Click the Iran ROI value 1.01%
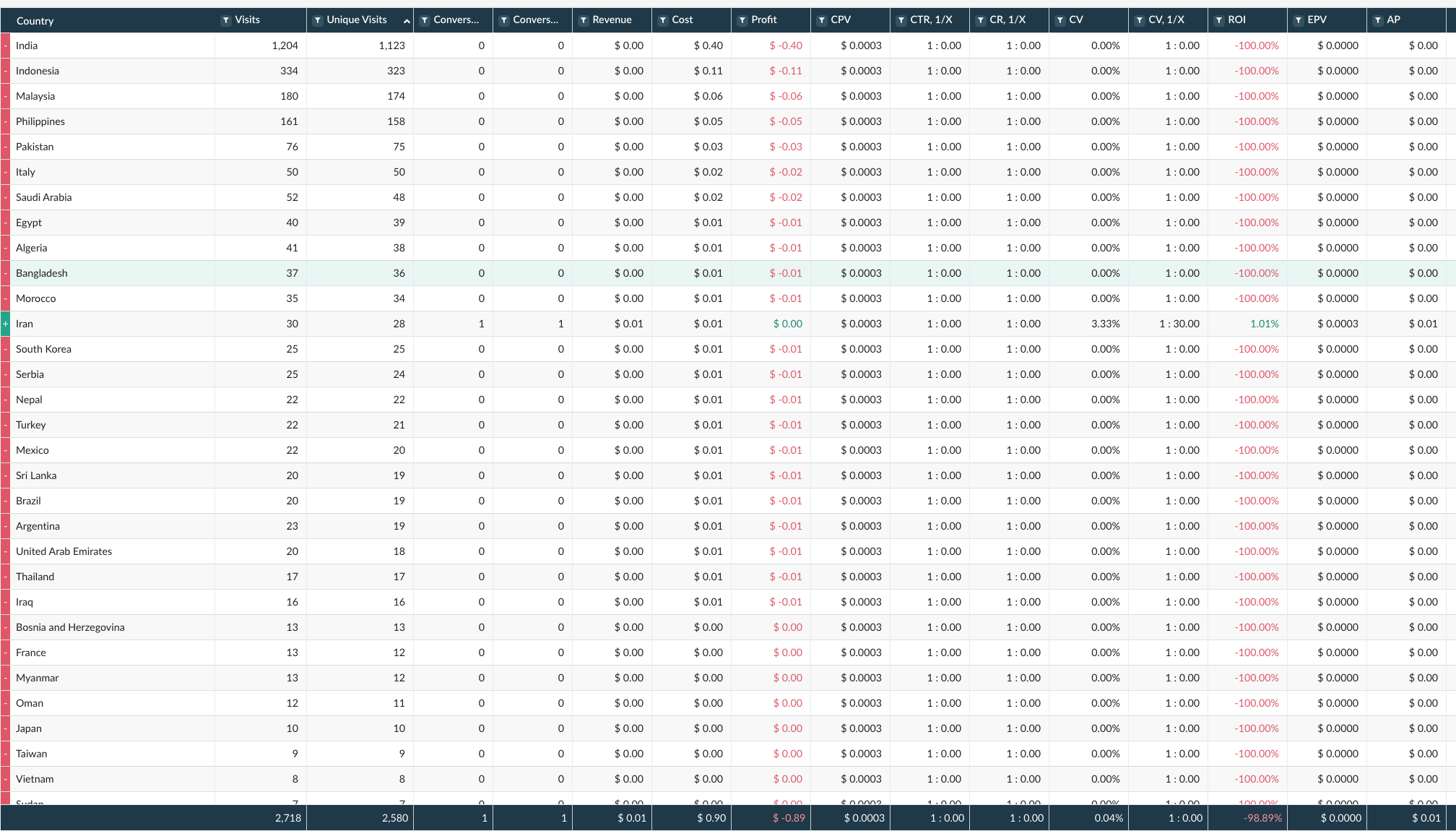Screen dimensions: 1456x831 point(1264,324)
